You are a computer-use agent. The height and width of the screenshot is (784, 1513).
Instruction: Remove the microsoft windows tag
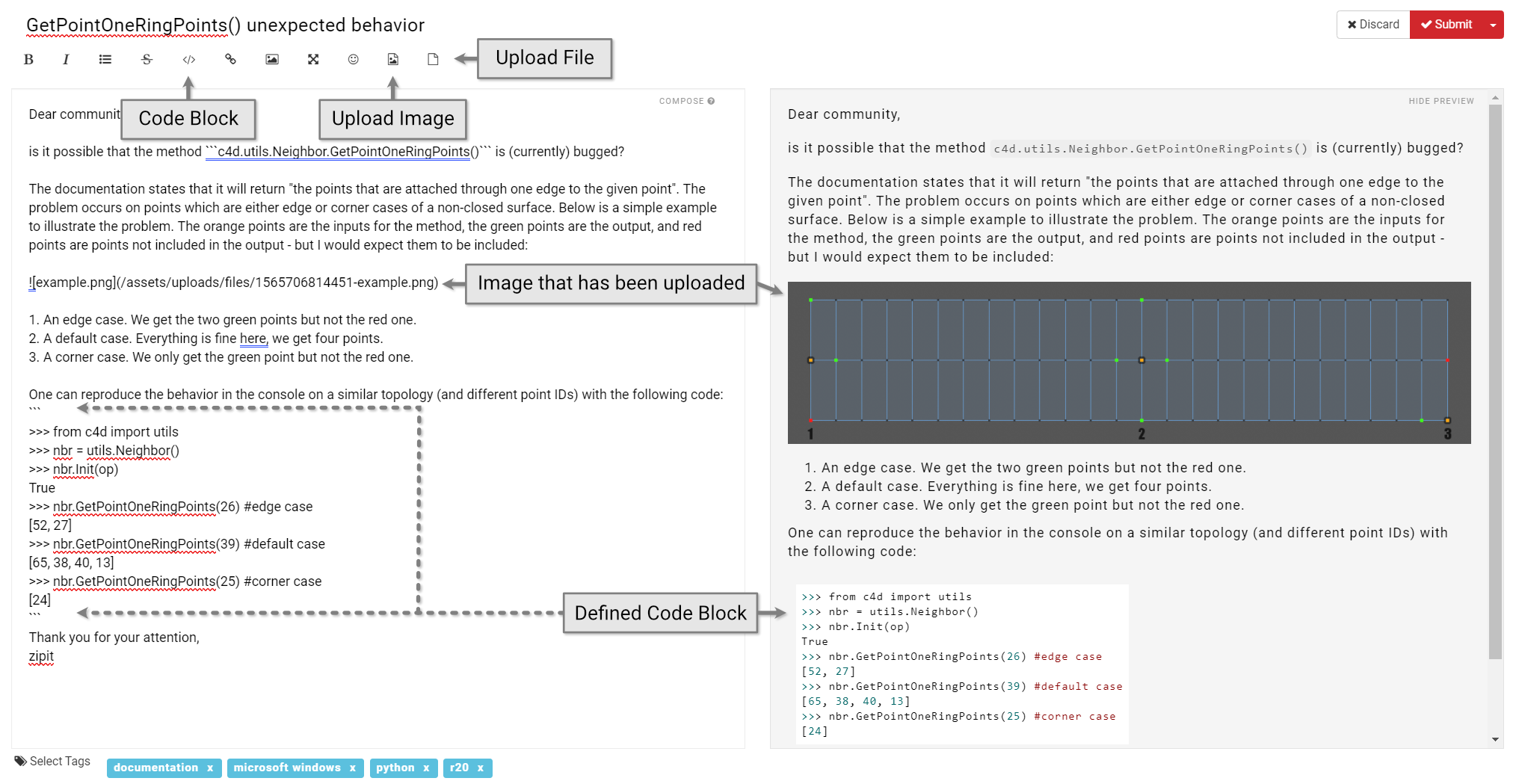352,768
